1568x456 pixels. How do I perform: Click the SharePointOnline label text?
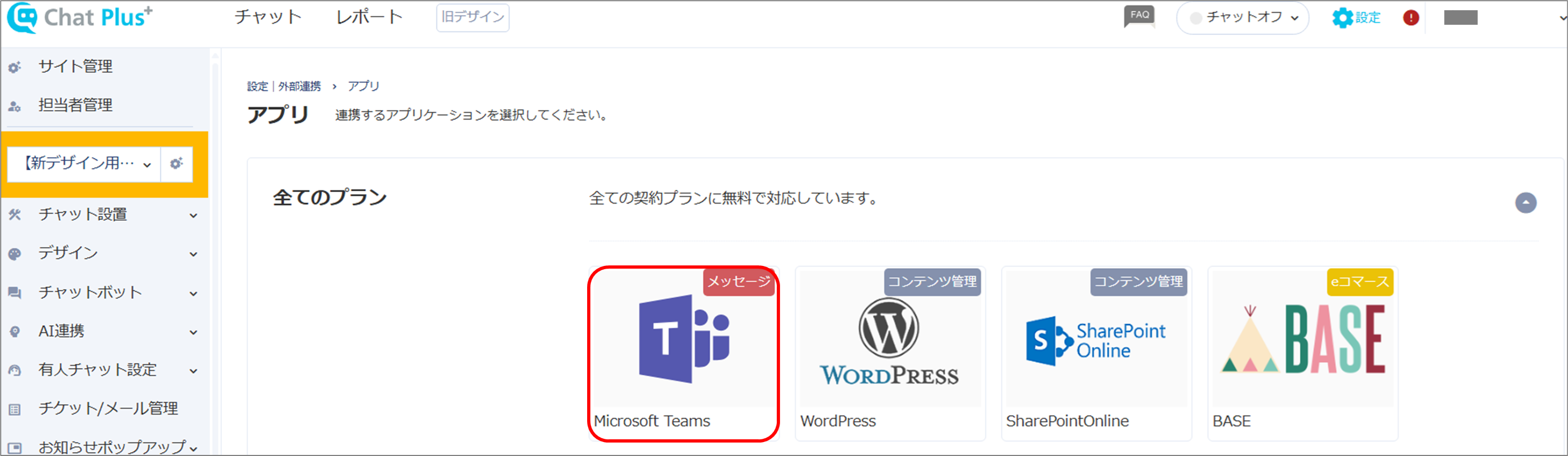[1067, 422]
